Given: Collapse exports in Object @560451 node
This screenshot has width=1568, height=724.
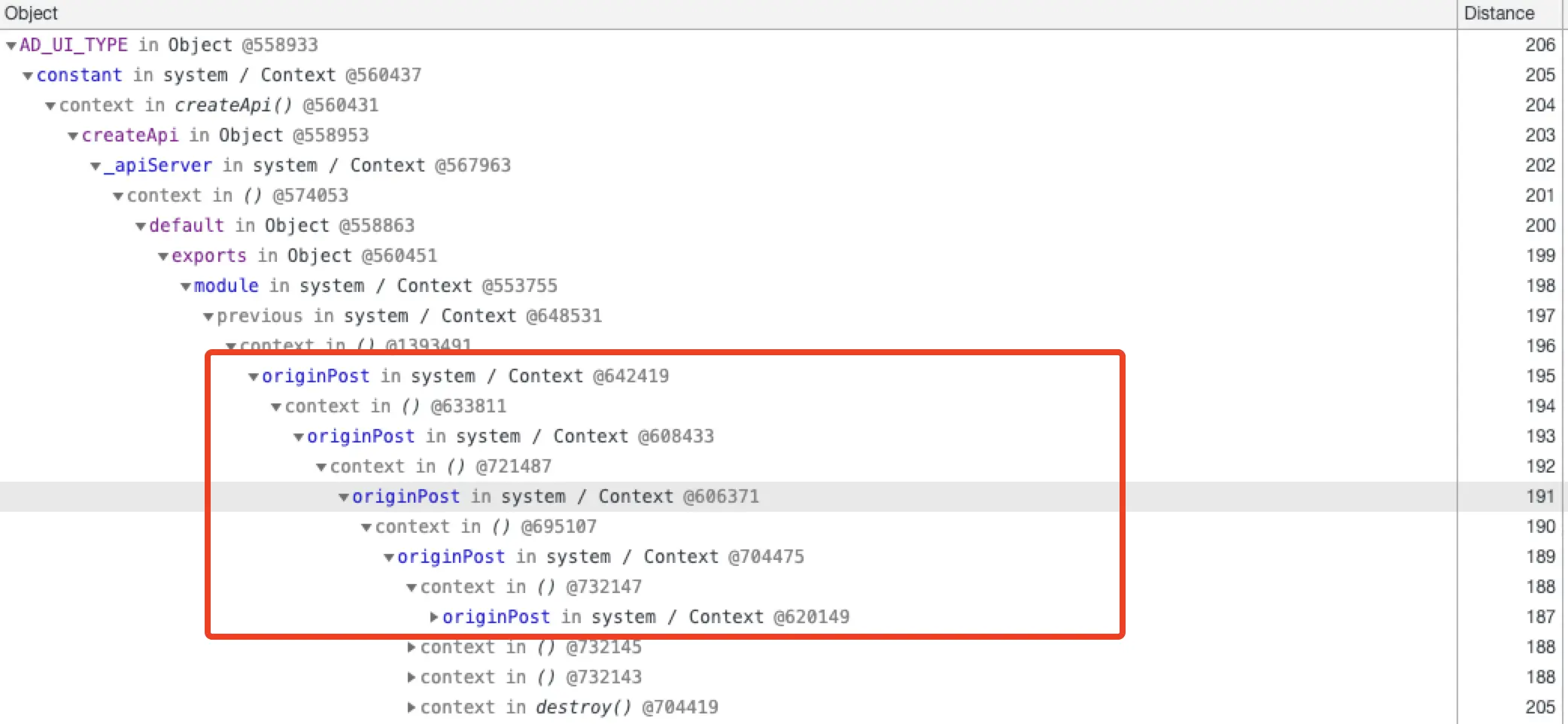Looking at the screenshot, I should click(163, 257).
